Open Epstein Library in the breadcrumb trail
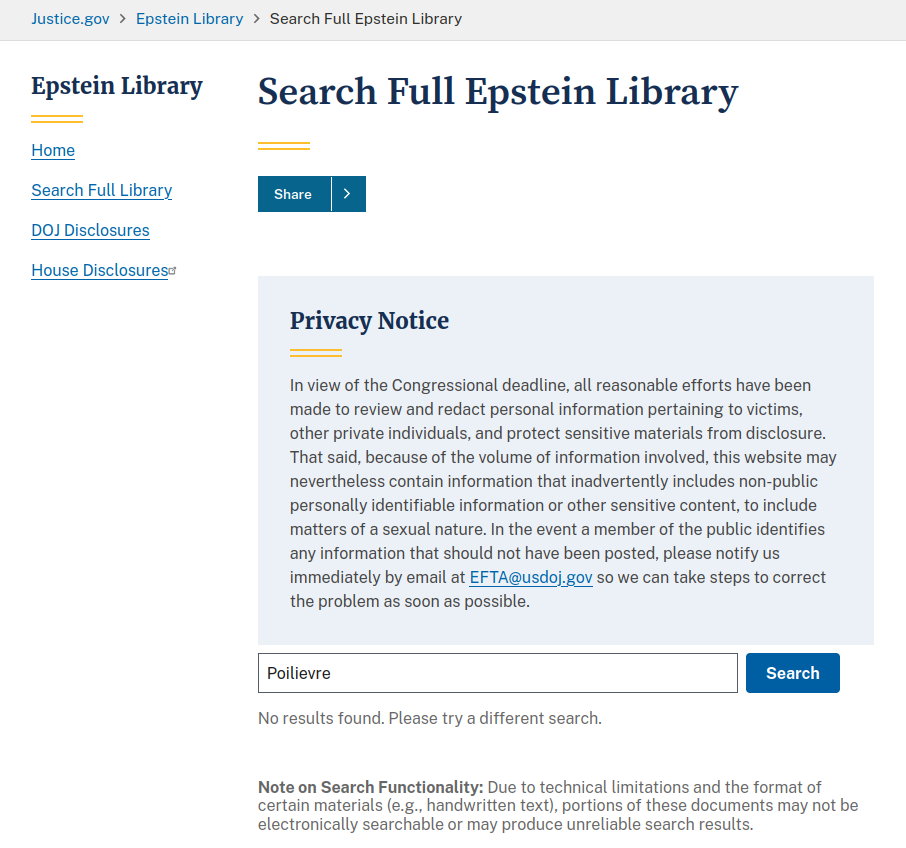This screenshot has width=906, height=848. (189, 19)
